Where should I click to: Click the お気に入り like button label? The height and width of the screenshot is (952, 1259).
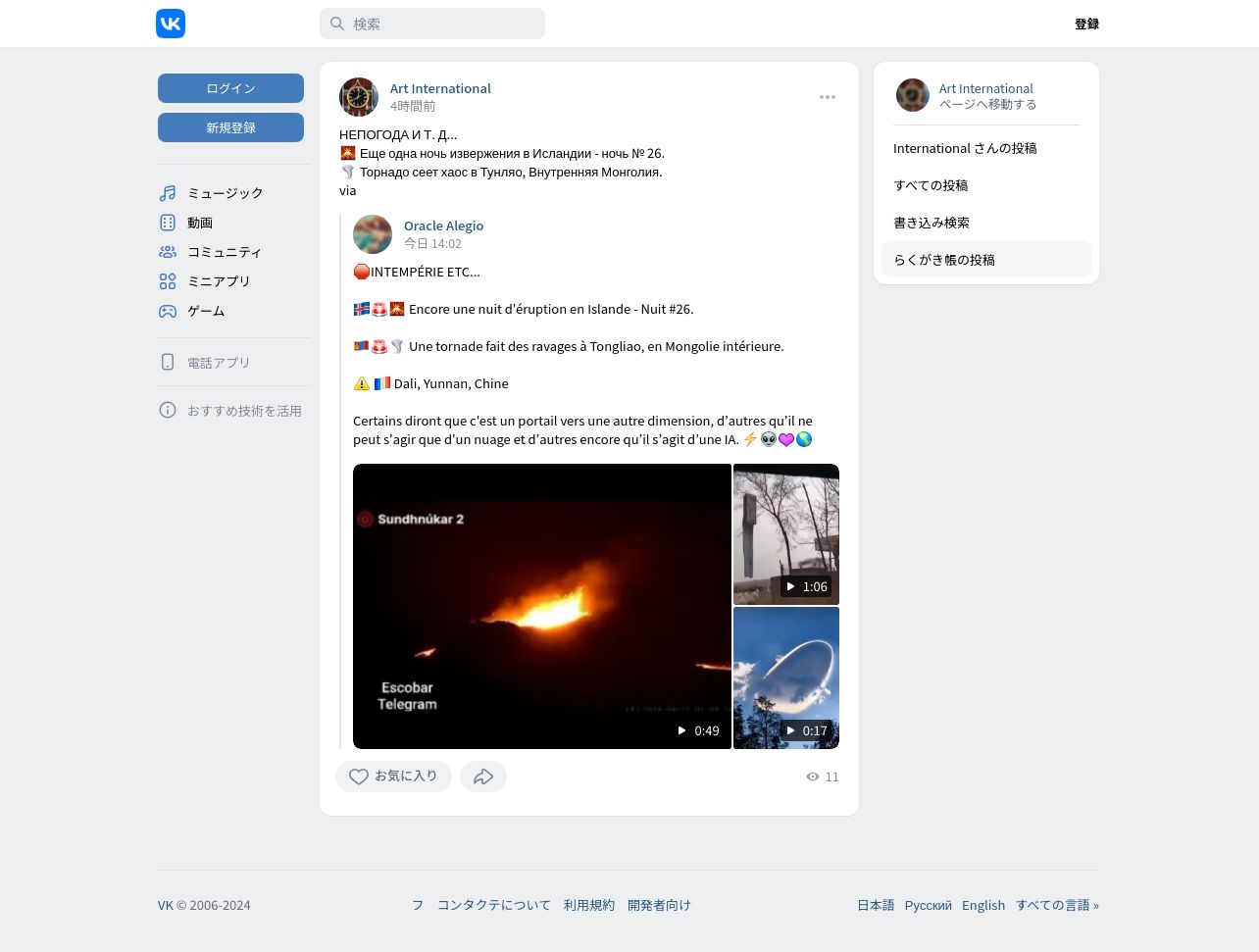click(x=406, y=776)
